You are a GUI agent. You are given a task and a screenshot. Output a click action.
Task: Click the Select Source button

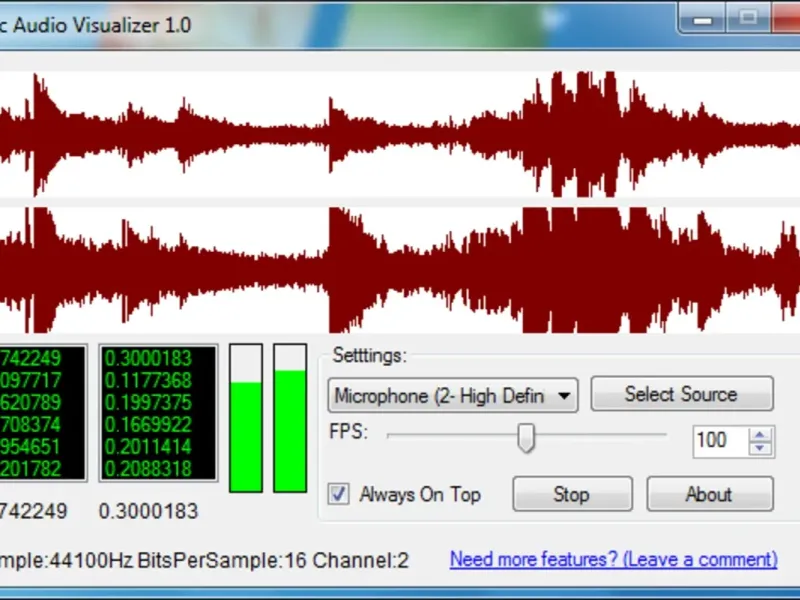coord(682,394)
